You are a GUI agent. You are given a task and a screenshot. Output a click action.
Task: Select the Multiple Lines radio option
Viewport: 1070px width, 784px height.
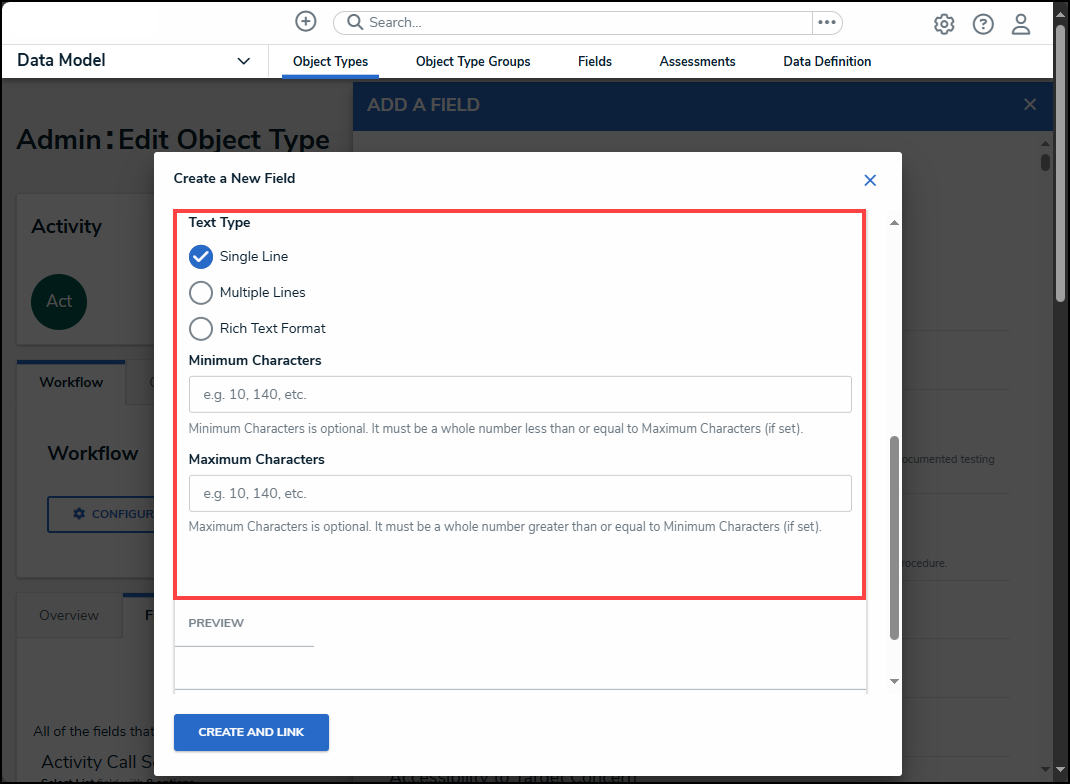coord(201,293)
